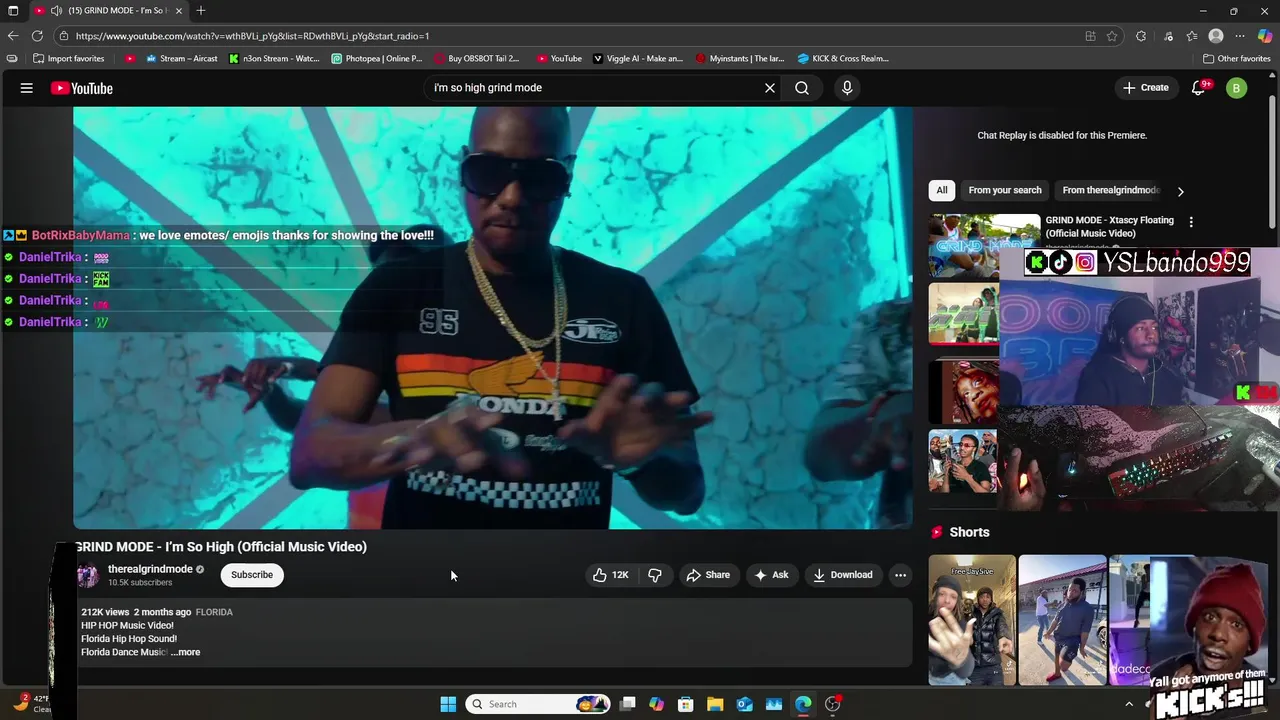
Task: Click the taskbar Search box
Action: tap(538, 704)
